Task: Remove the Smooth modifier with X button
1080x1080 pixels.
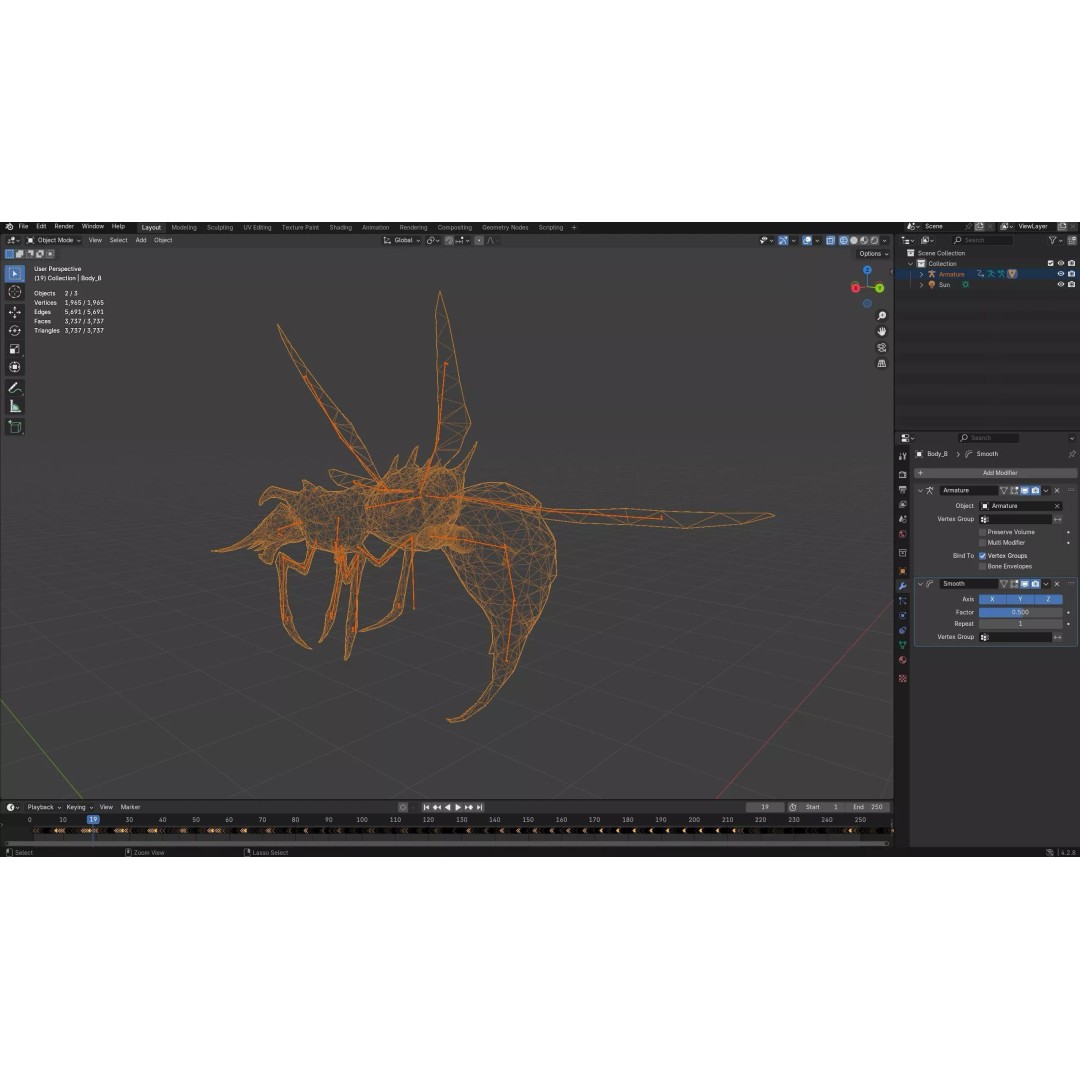Action: pyautogui.click(x=1057, y=584)
